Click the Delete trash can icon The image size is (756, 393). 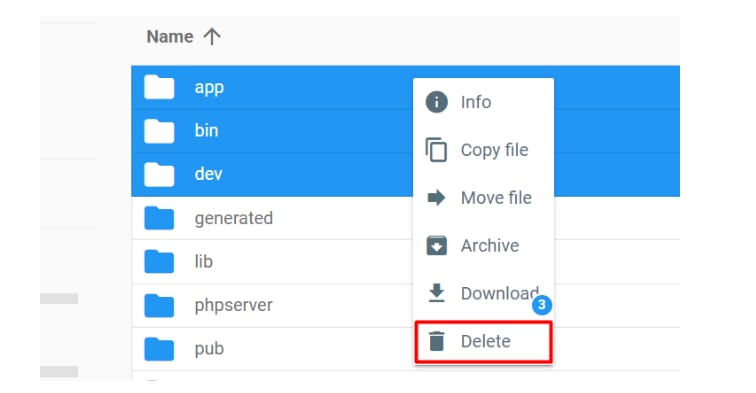tap(436, 341)
